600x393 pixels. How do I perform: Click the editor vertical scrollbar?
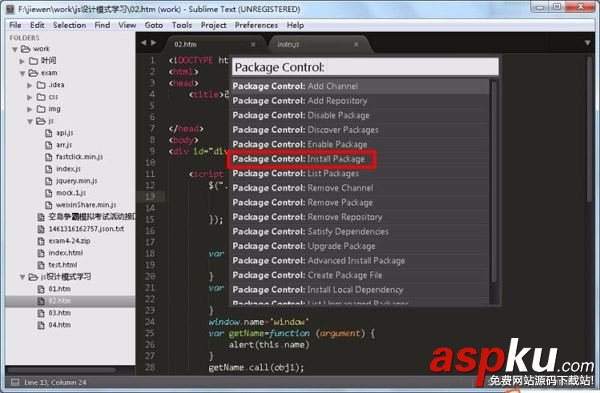point(589,129)
